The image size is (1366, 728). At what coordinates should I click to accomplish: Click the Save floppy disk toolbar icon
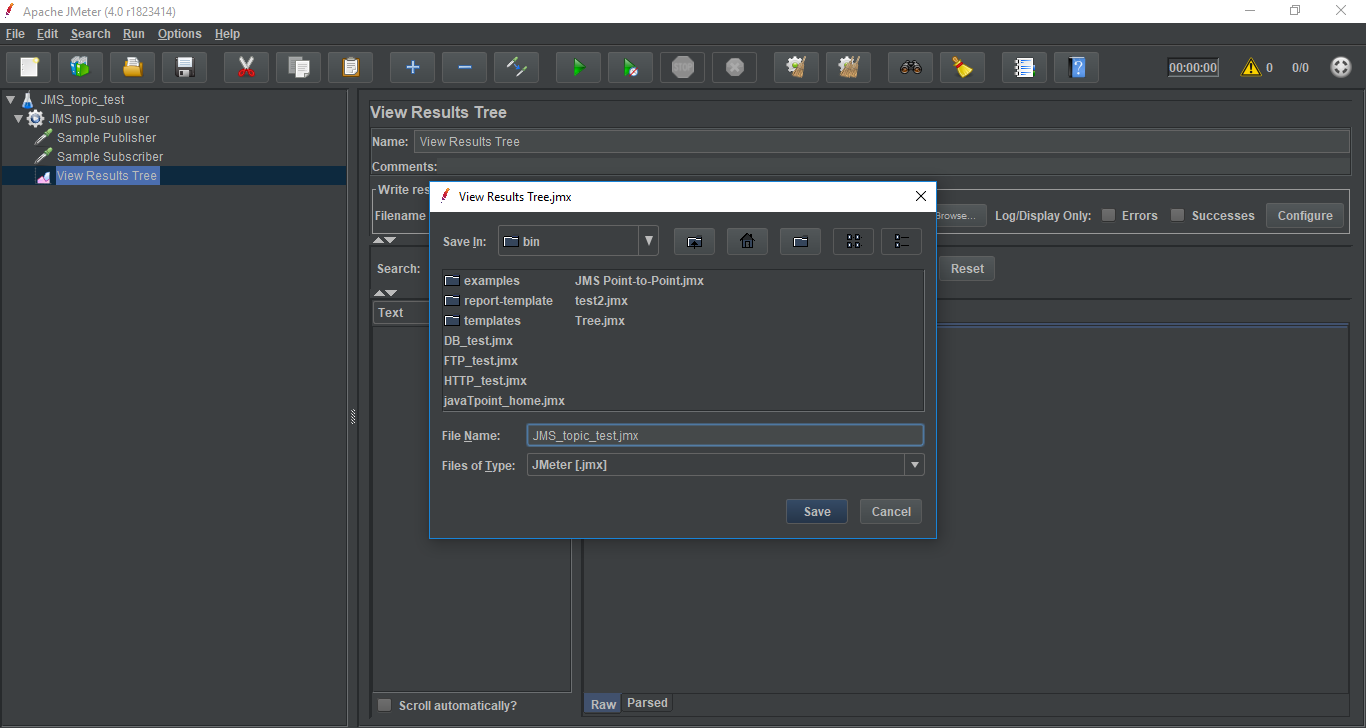click(x=184, y=68)
